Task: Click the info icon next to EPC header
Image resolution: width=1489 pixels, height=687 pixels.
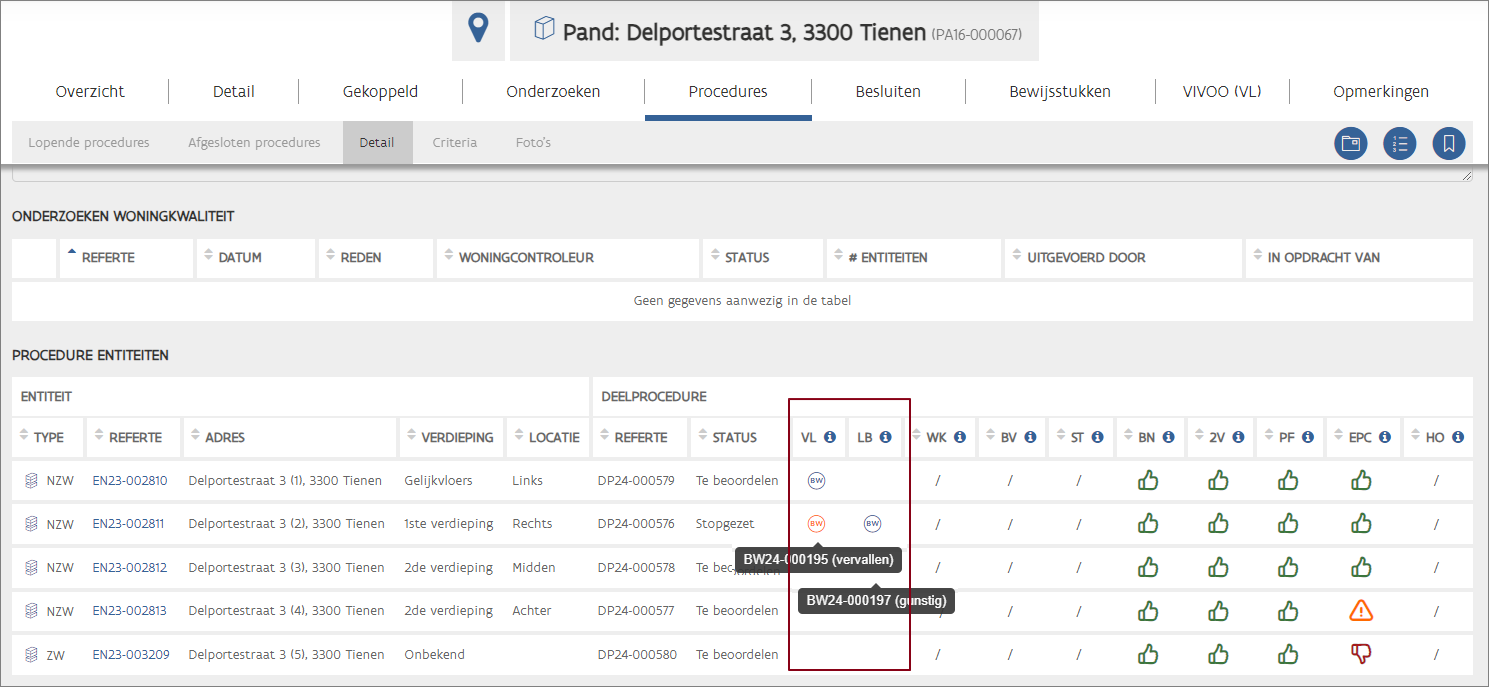Action: 1385,437
